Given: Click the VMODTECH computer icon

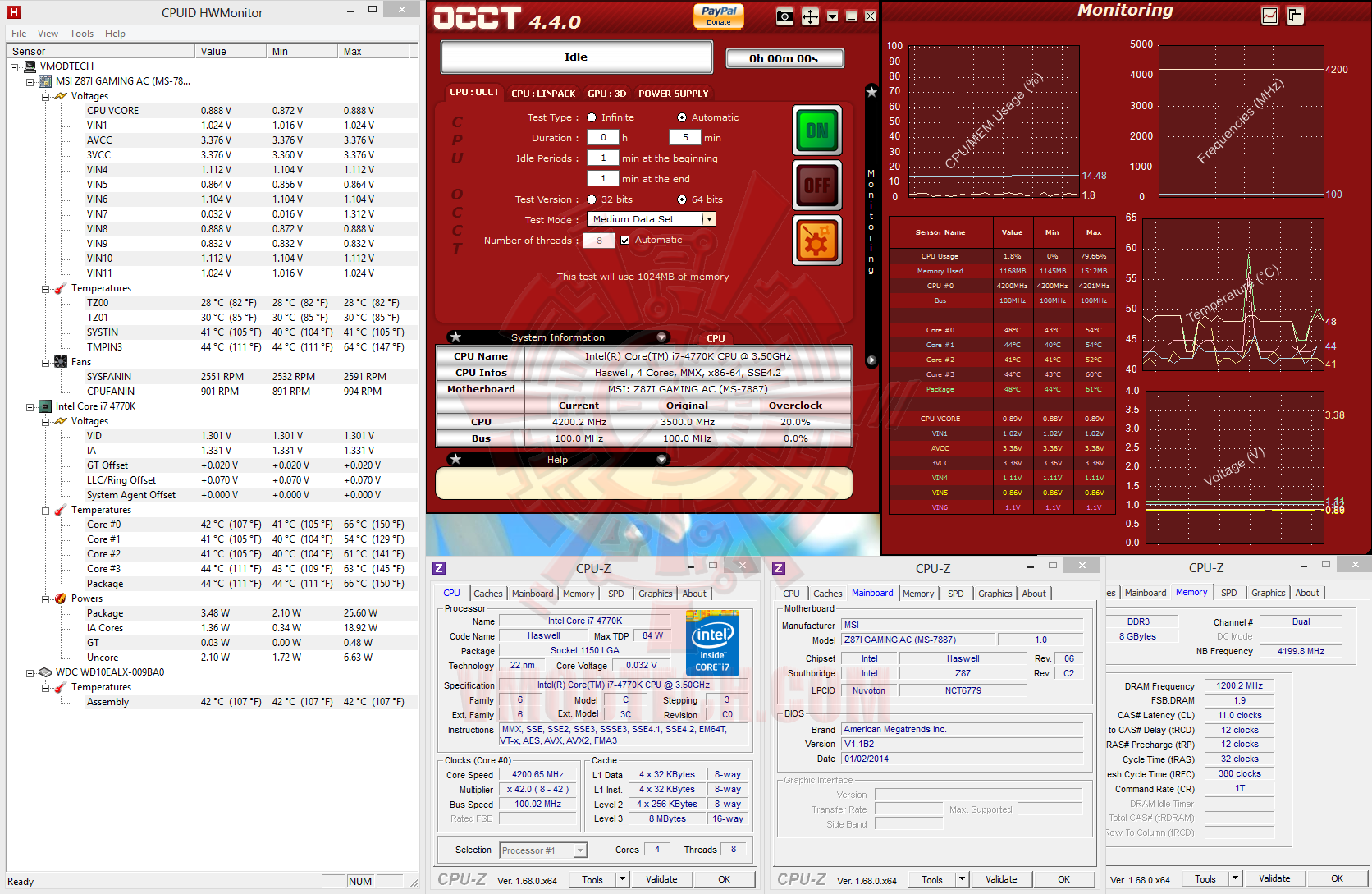Looking at the screenshot, I should coord(30,66).
